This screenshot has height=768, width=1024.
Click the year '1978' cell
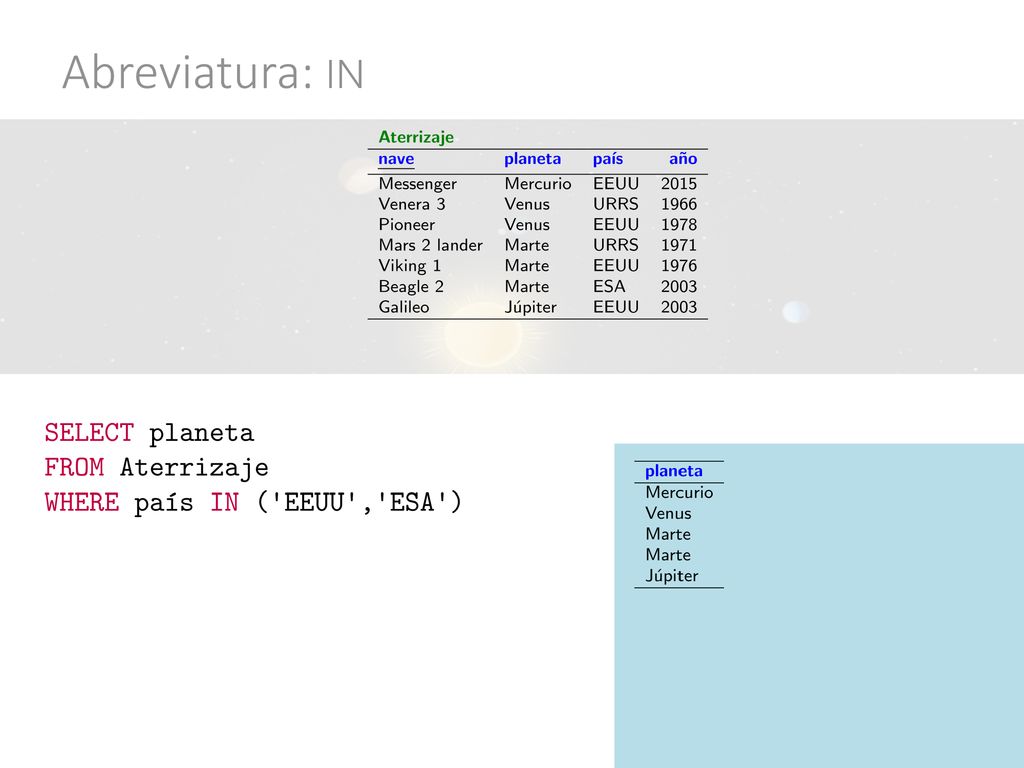(679, 225)
